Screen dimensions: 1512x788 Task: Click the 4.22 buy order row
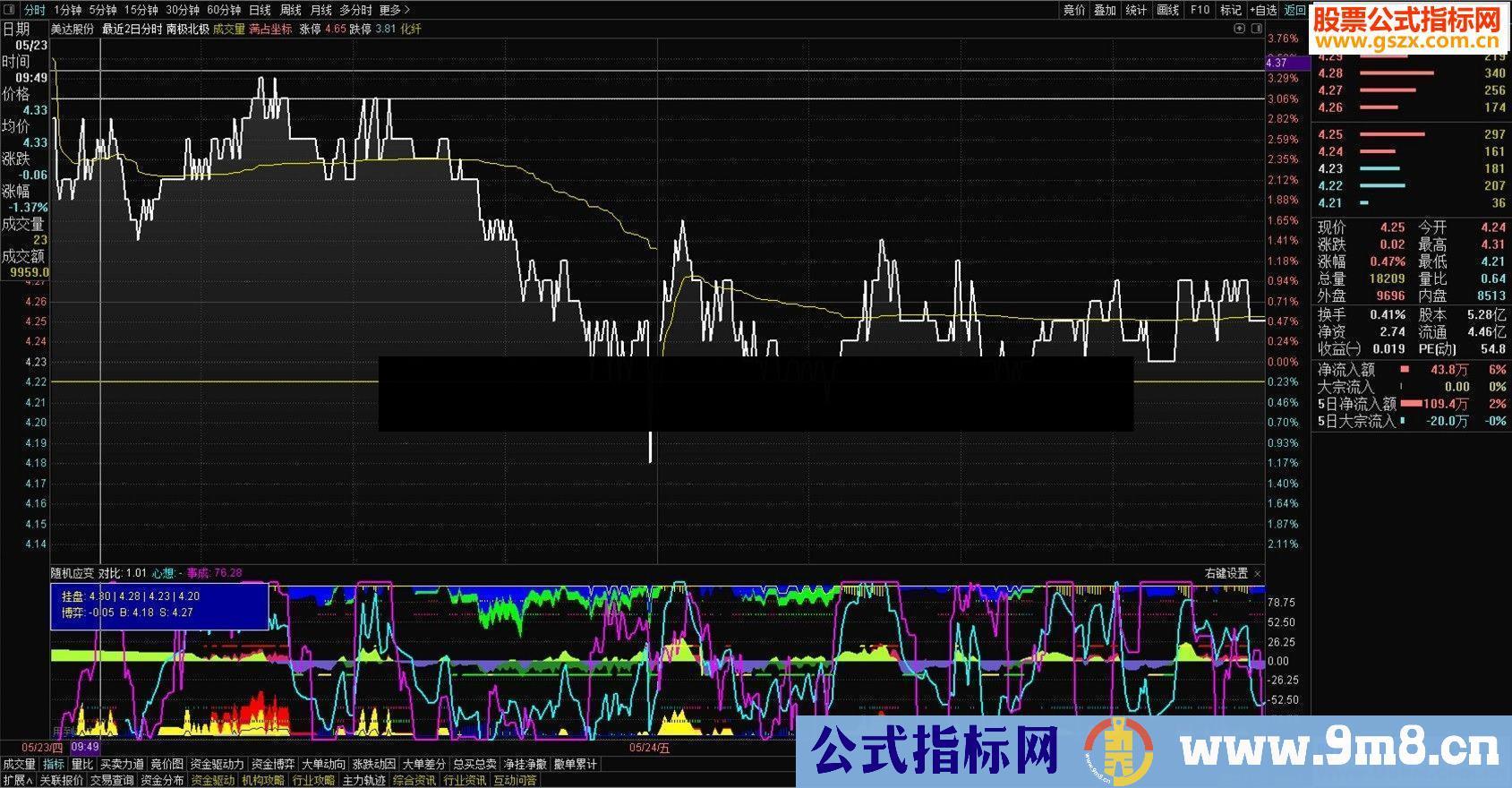1412,185
